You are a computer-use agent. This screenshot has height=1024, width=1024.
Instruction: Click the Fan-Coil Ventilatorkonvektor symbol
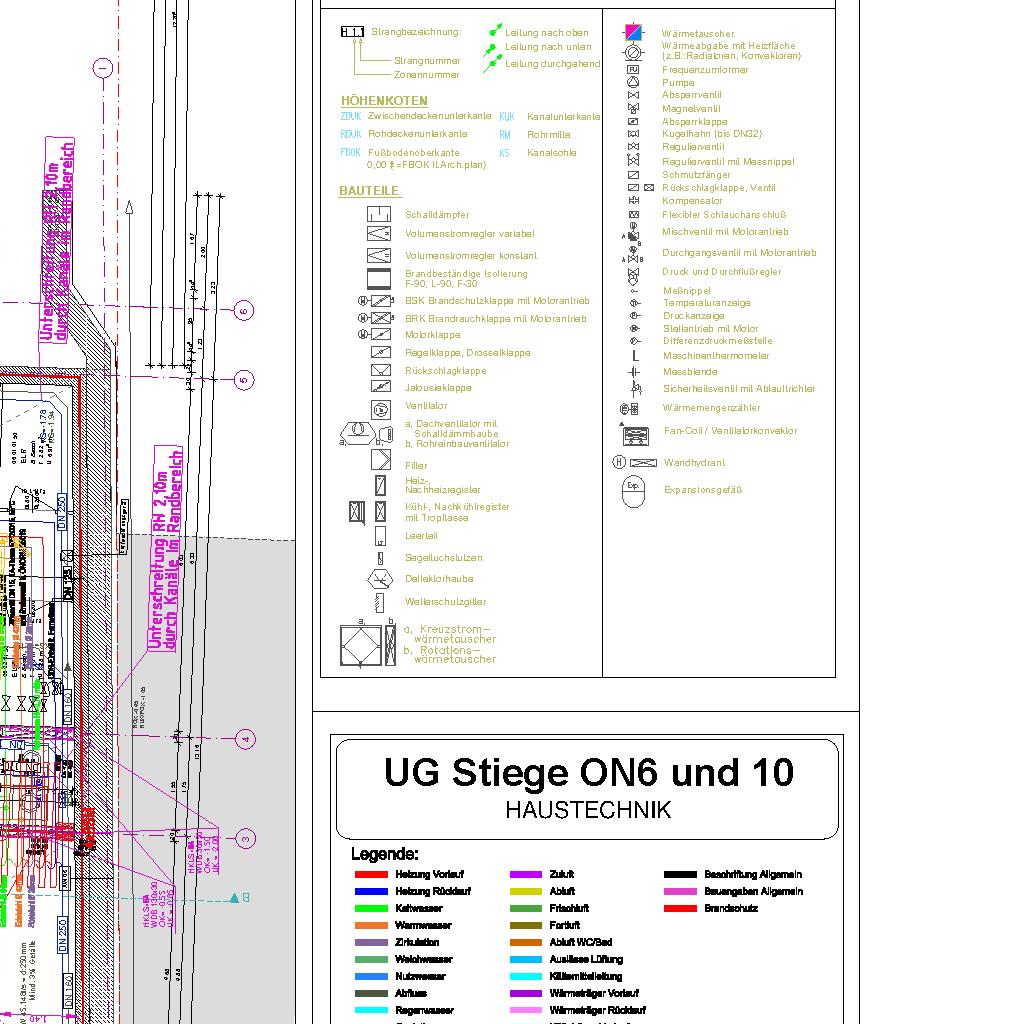click(636, 435)
